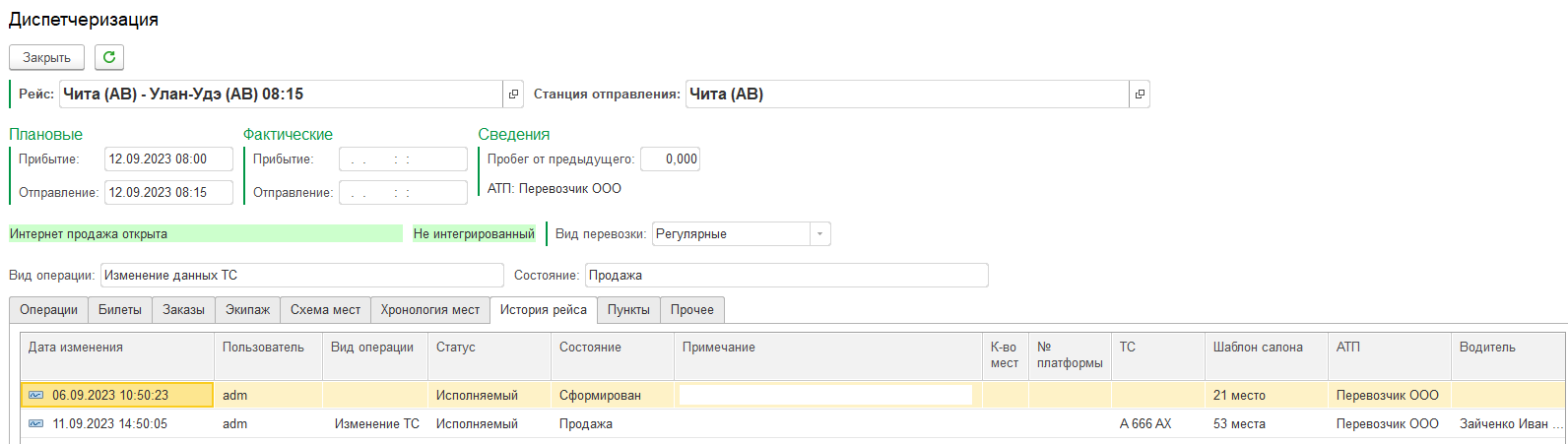The height and width of the screenshot is (444, 1568).
Task: Open the Билеты tab
Action: 120,310
